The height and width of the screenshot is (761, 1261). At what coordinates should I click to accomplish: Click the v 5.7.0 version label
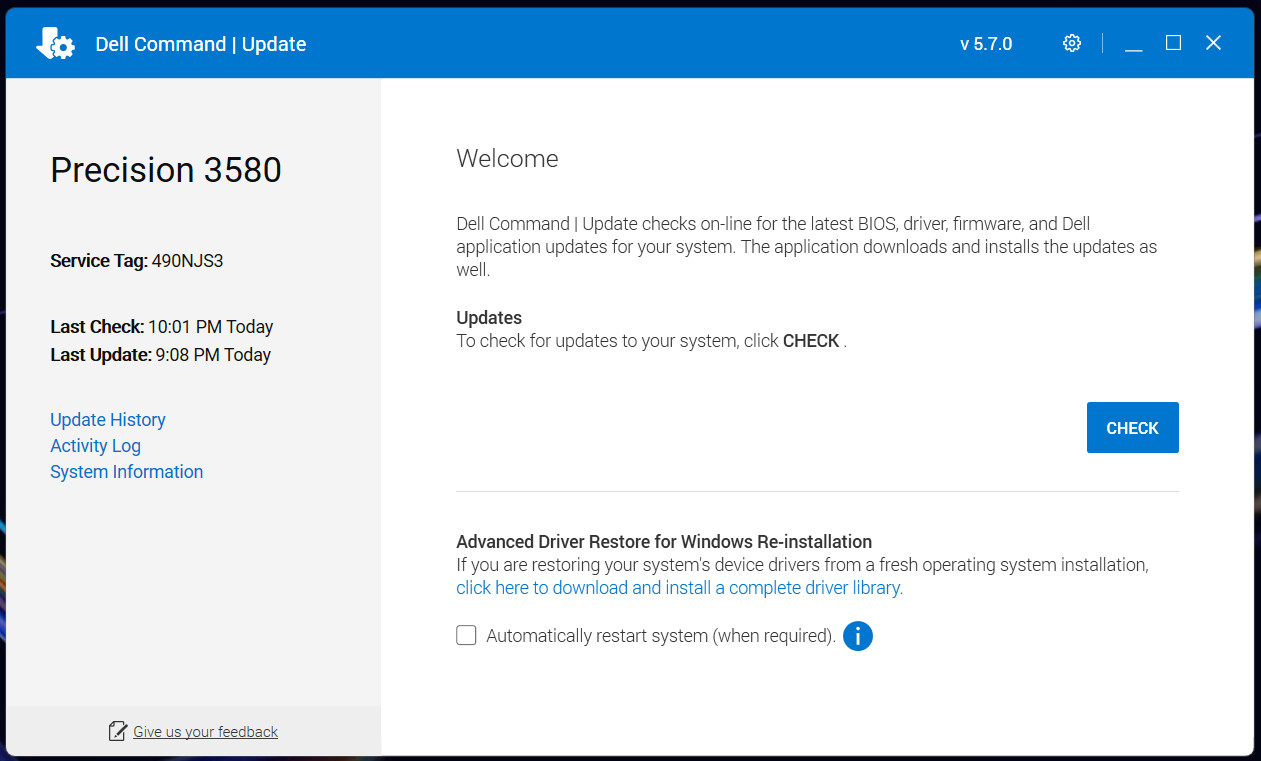(986, 44)
